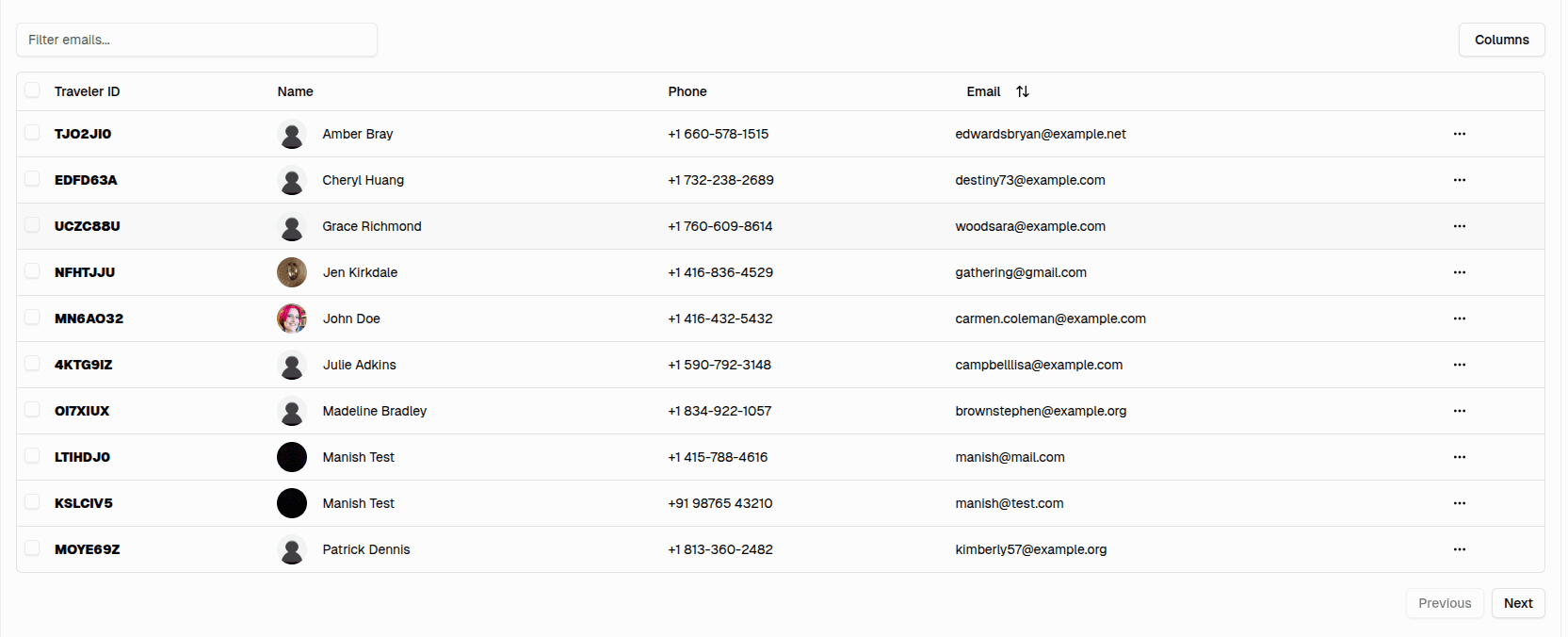Open row actions menu for Amber Bray

pyautogui.click(x=1459, y=134)
